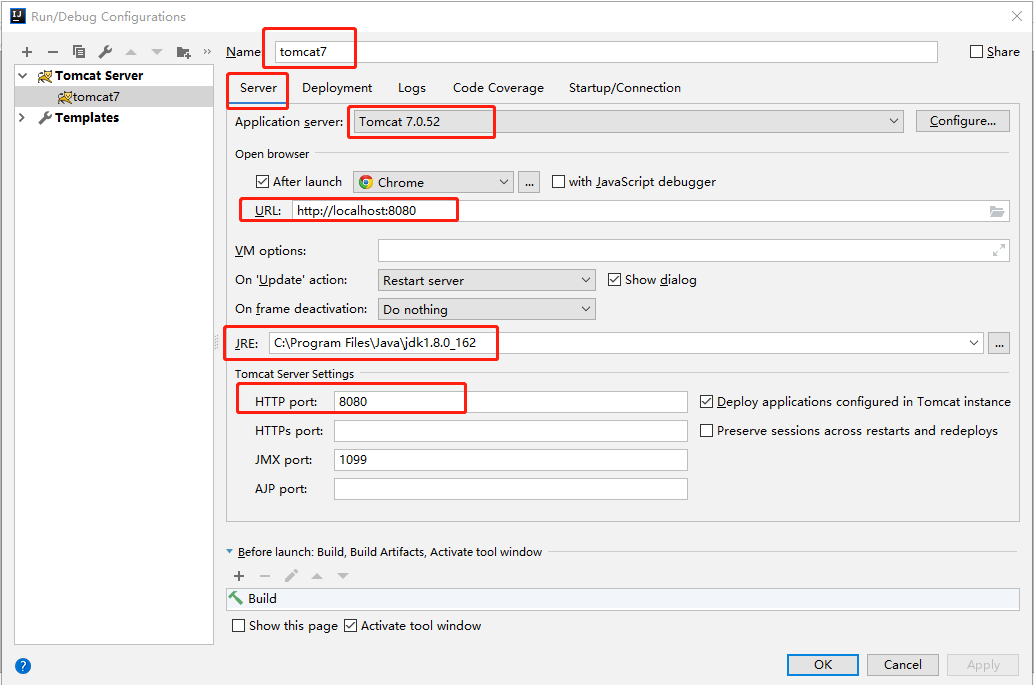Switch to the Server tab
1034x685 pixels.
point(258,88)
